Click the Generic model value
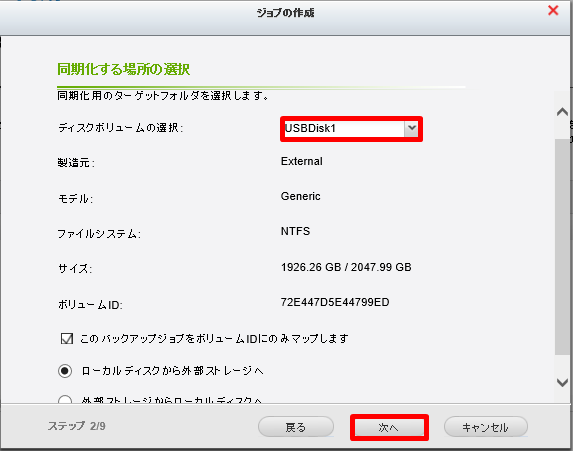This screenshot has height=451, width=573. tap(300, 196)
